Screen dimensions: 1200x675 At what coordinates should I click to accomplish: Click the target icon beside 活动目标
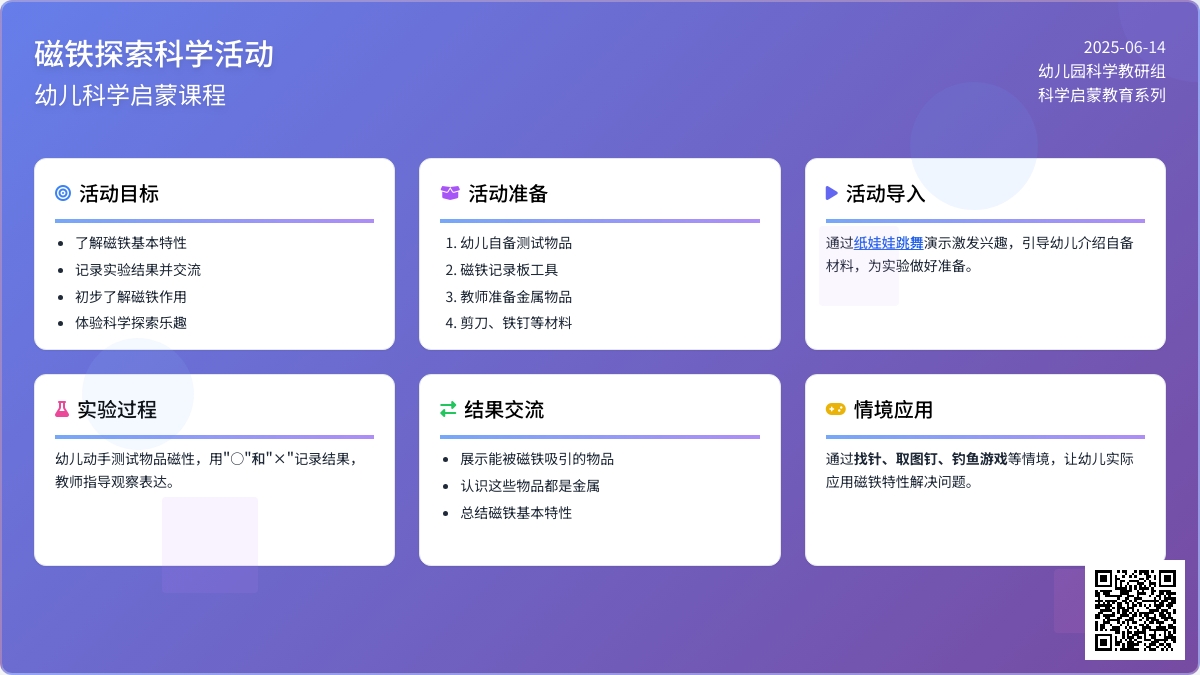pos(63,193)
